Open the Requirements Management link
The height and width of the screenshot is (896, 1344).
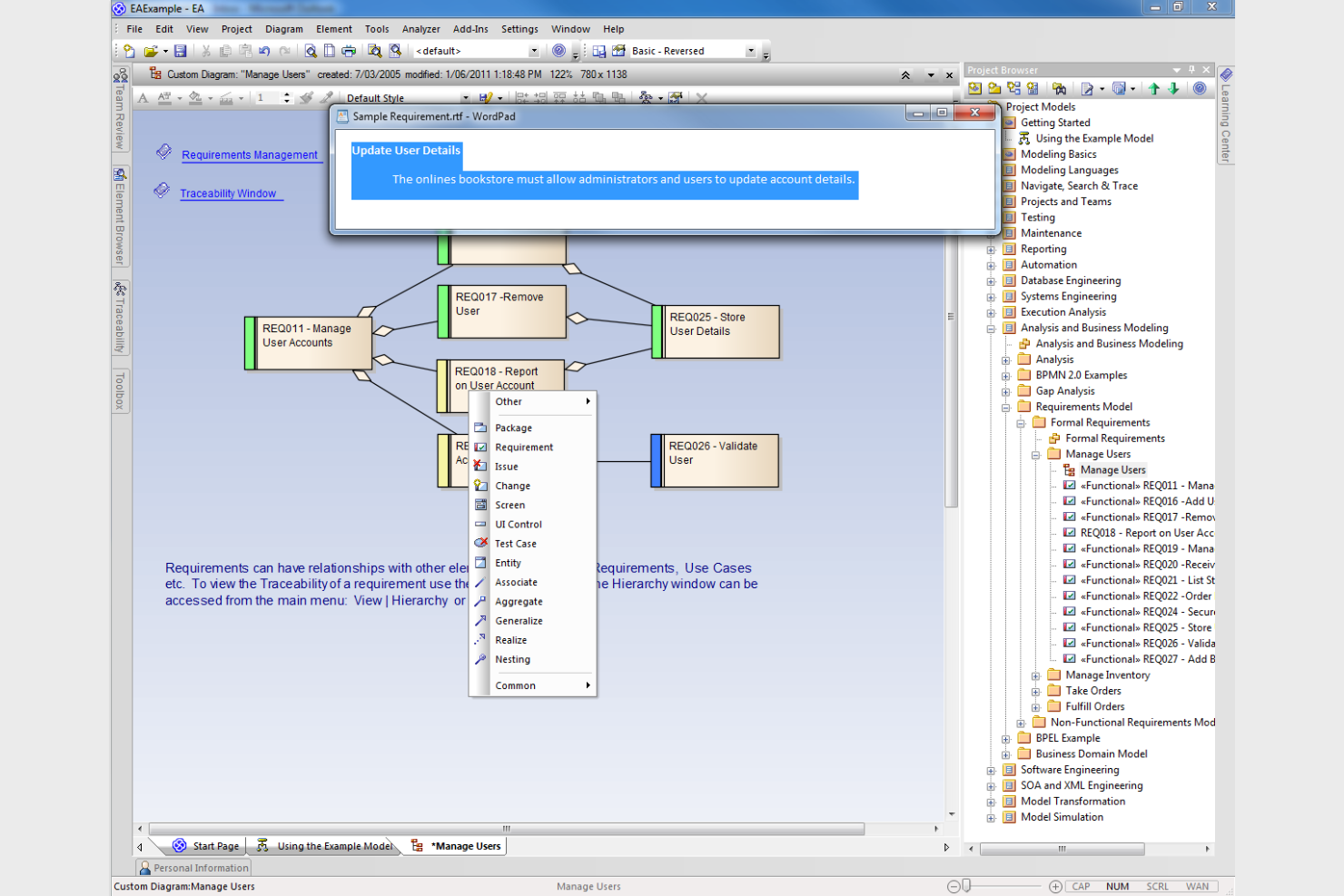(252, 154)
